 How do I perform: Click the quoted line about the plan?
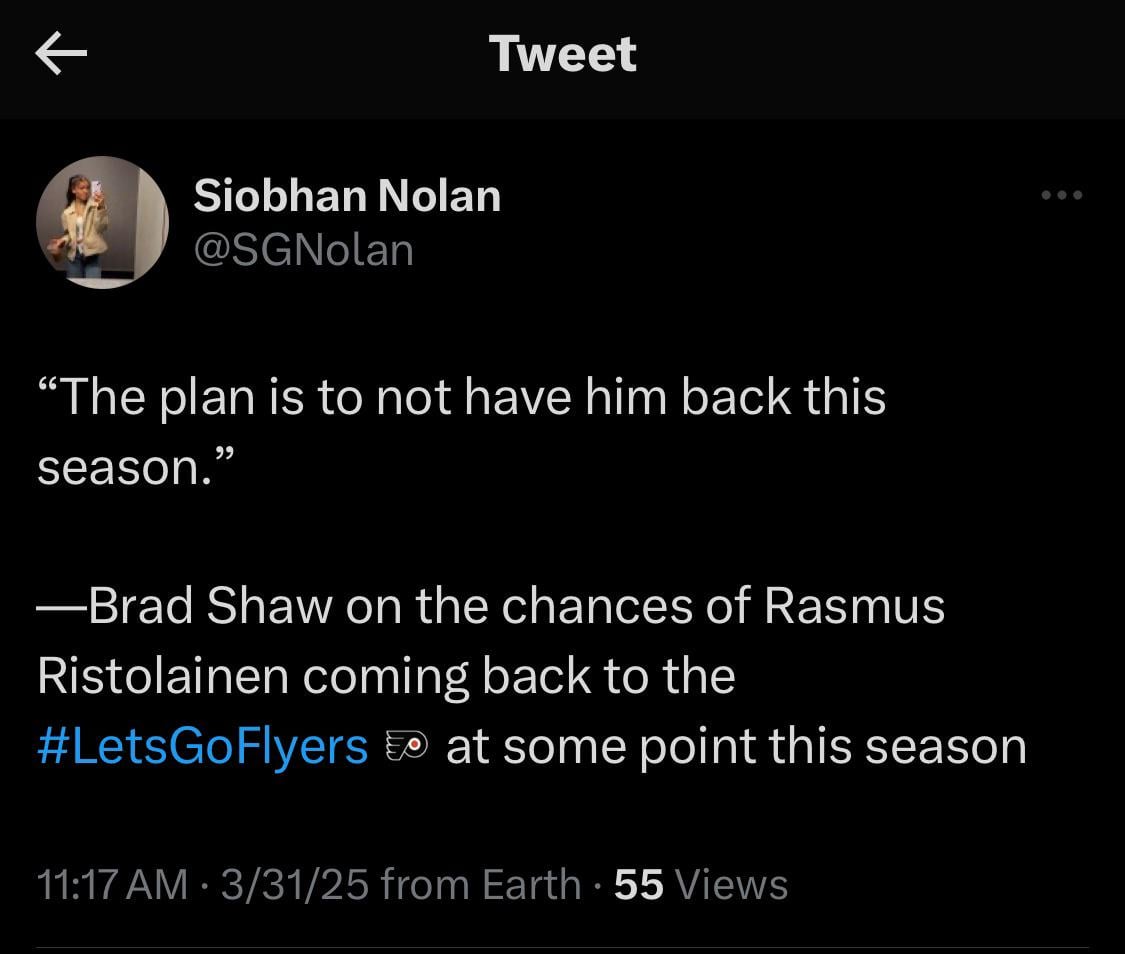pyautogui.click(x=460, y=396)
